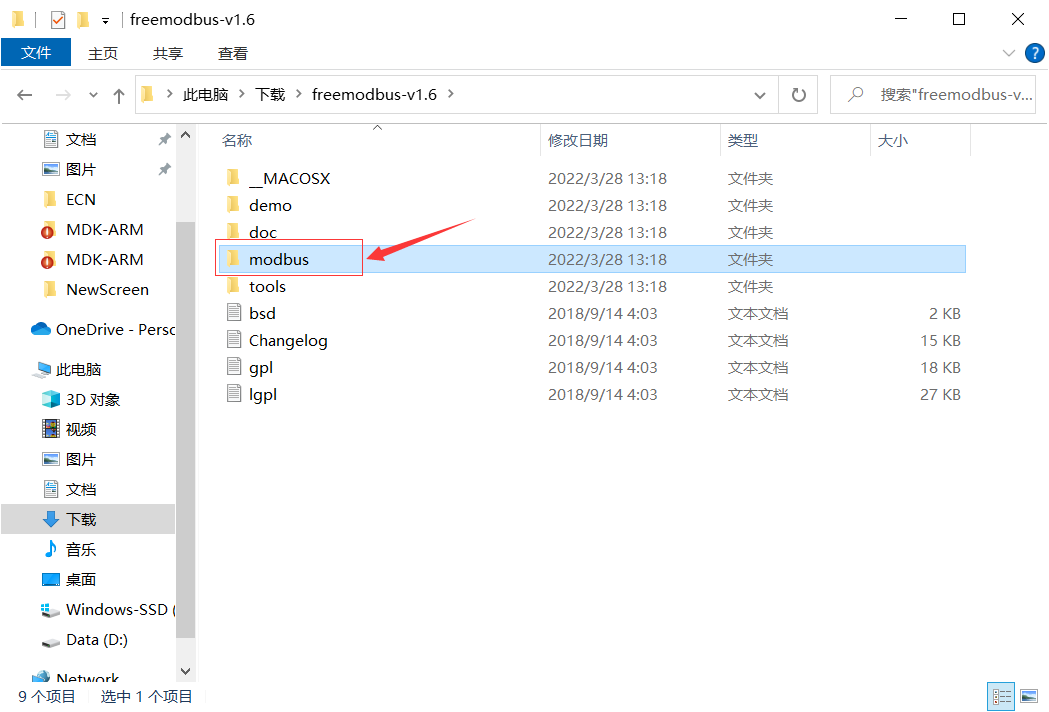The width and height of the screenshot is (1049, 712).
Task: Refresh the folder view
Action: point(798,94)
